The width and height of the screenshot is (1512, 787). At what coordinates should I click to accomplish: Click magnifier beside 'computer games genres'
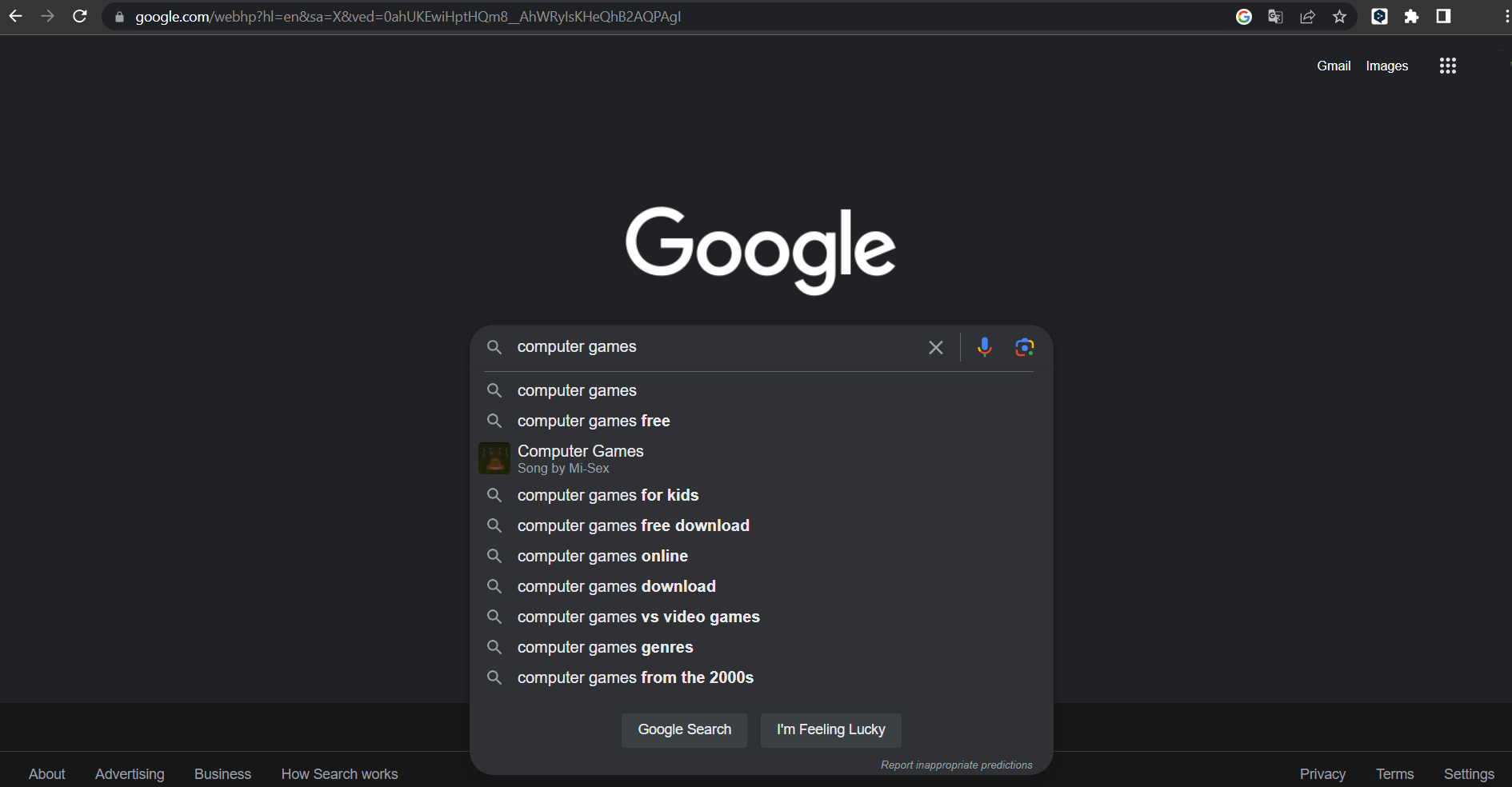coord(494,647)
